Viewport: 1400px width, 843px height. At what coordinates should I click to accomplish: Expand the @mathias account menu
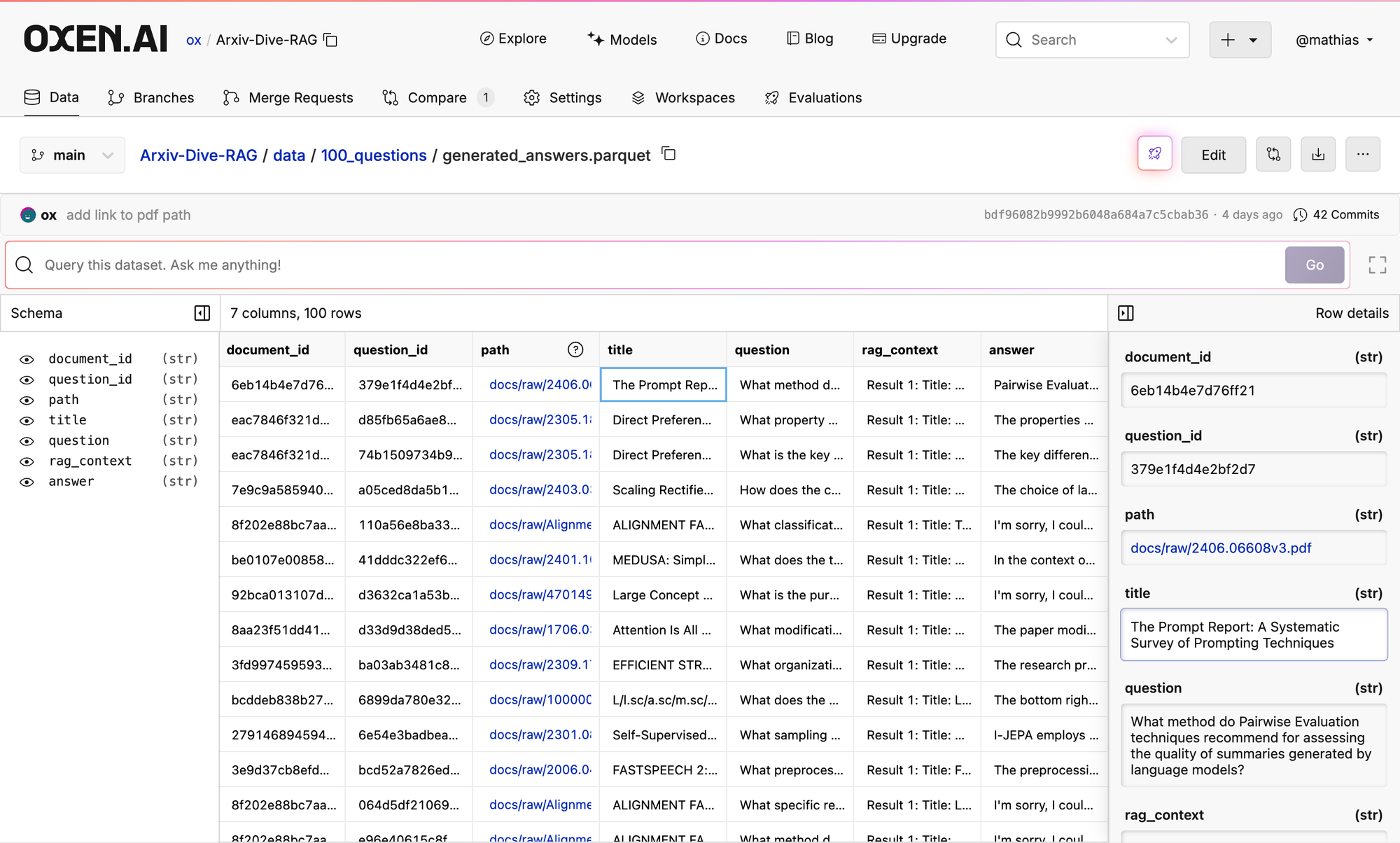1333,40
